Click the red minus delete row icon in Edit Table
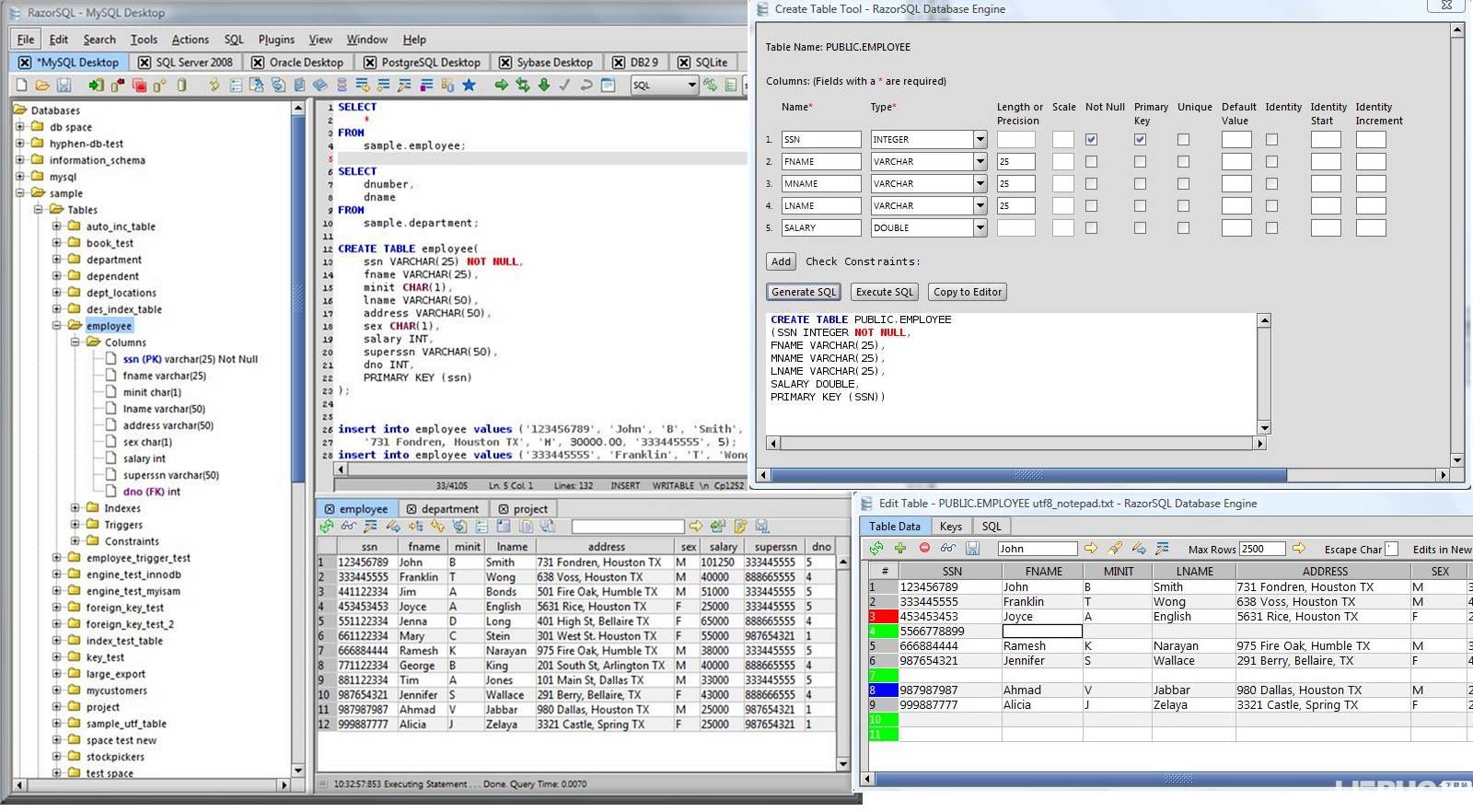The height and width of the screenshot is (812, 1473). tap(924, 548)
